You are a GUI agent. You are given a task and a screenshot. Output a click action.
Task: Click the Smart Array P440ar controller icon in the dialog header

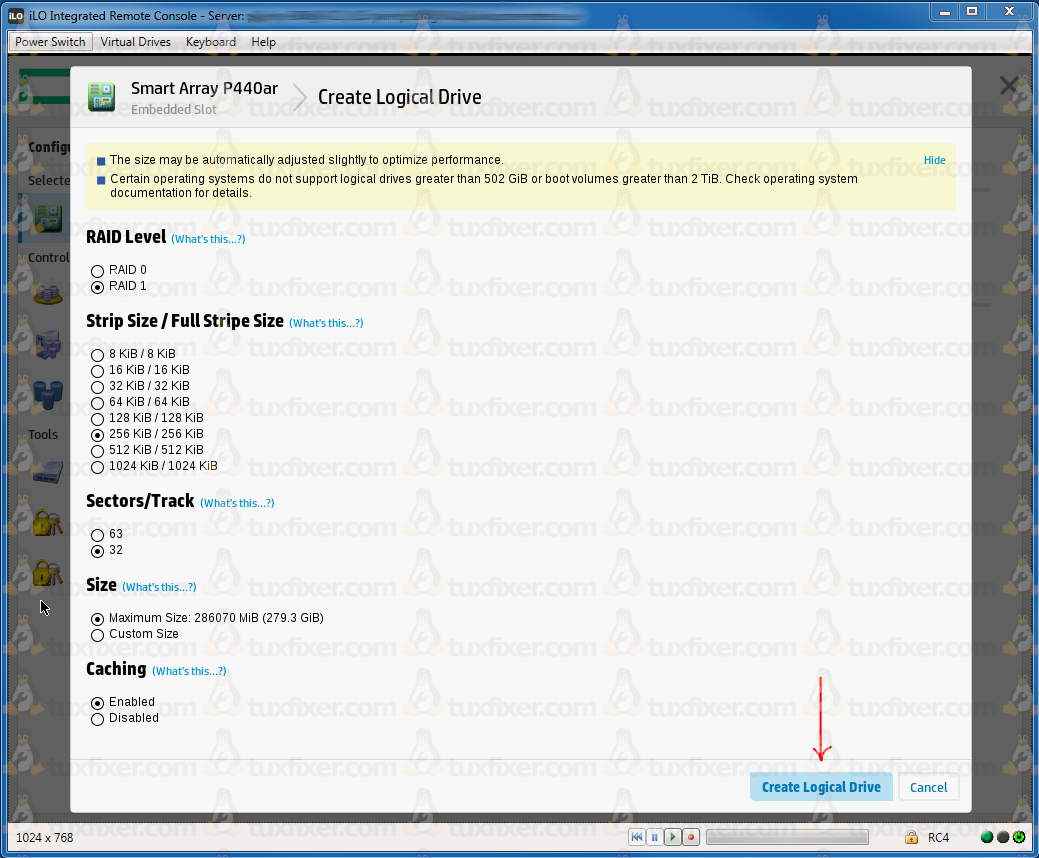pyautogui.click(x=101, y=97)
